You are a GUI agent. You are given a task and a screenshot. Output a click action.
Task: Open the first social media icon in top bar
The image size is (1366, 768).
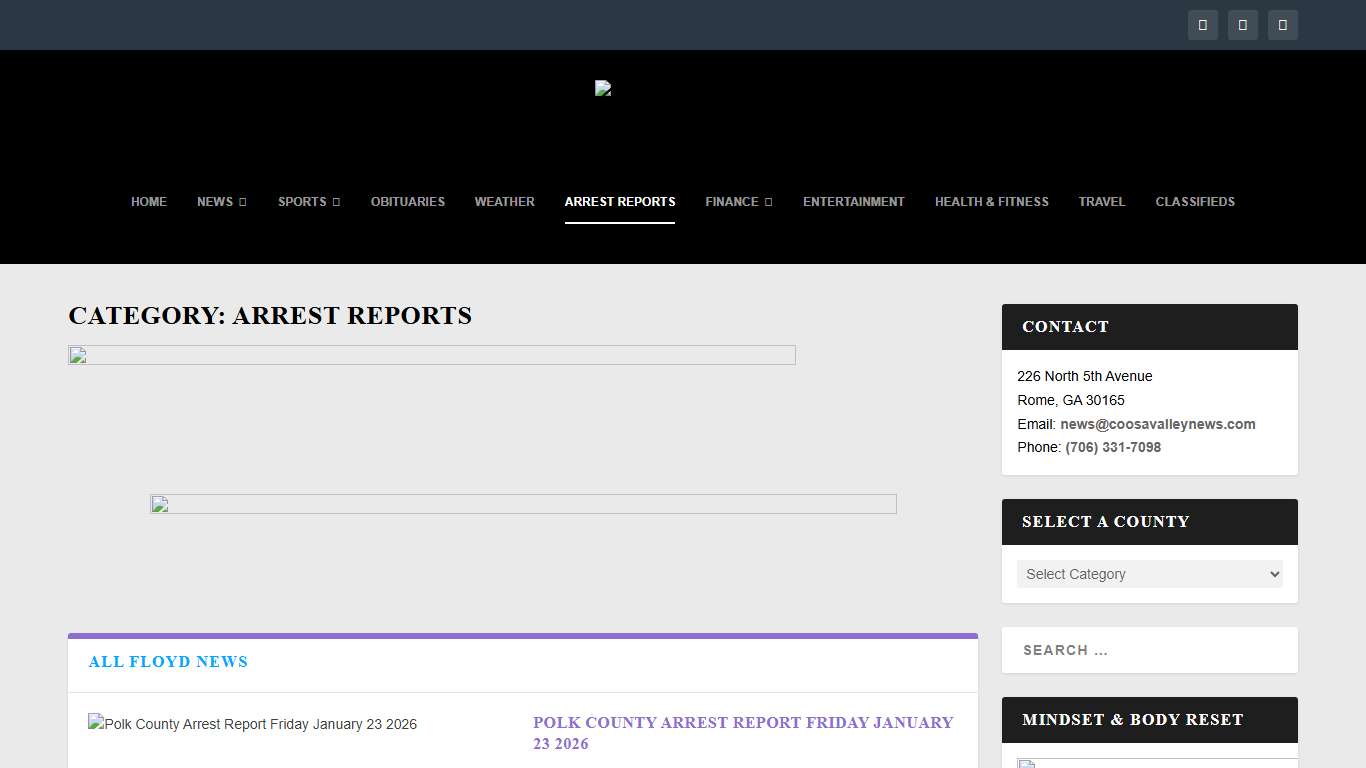(1203, 25)
